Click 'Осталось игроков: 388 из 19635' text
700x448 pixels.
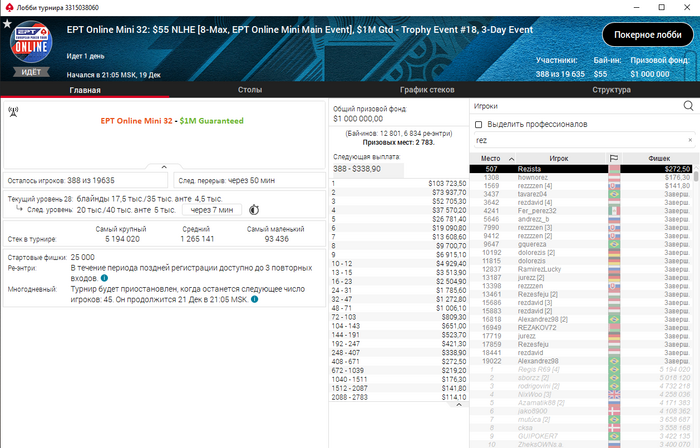coord(61,181)
